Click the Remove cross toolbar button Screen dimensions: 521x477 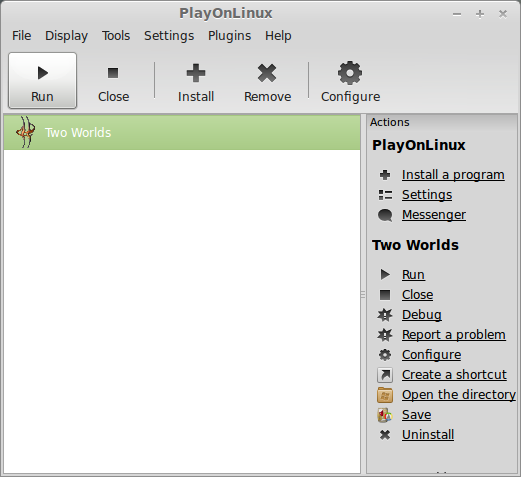[x=267, y=82]
